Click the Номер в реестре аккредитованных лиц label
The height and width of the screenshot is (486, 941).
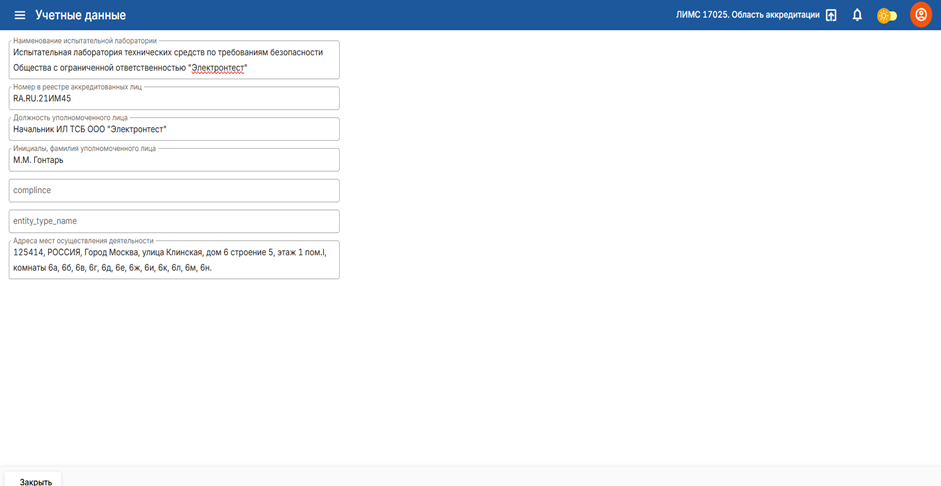[x=77, y=87]
